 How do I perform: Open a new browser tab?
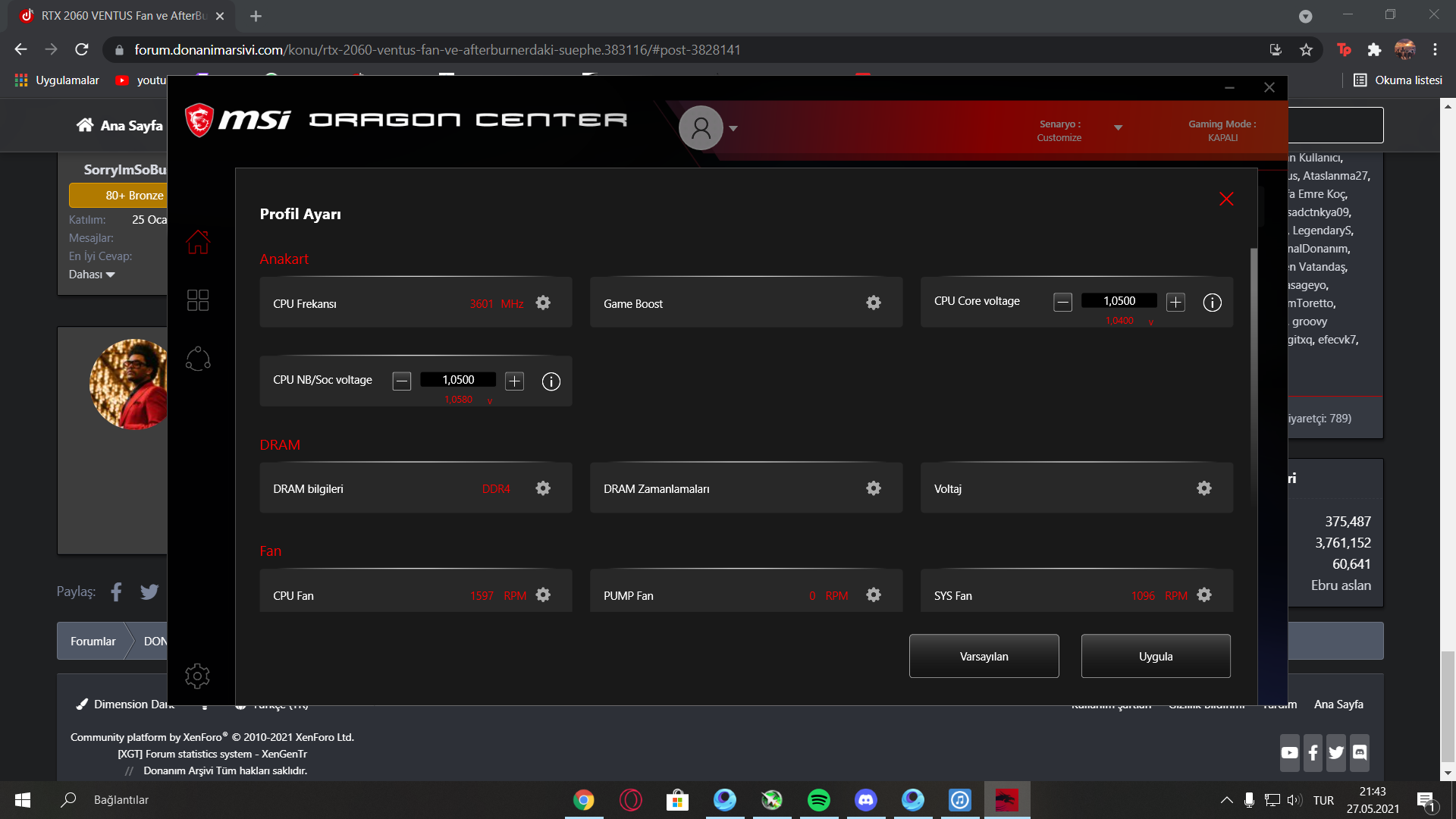[256, 16]
